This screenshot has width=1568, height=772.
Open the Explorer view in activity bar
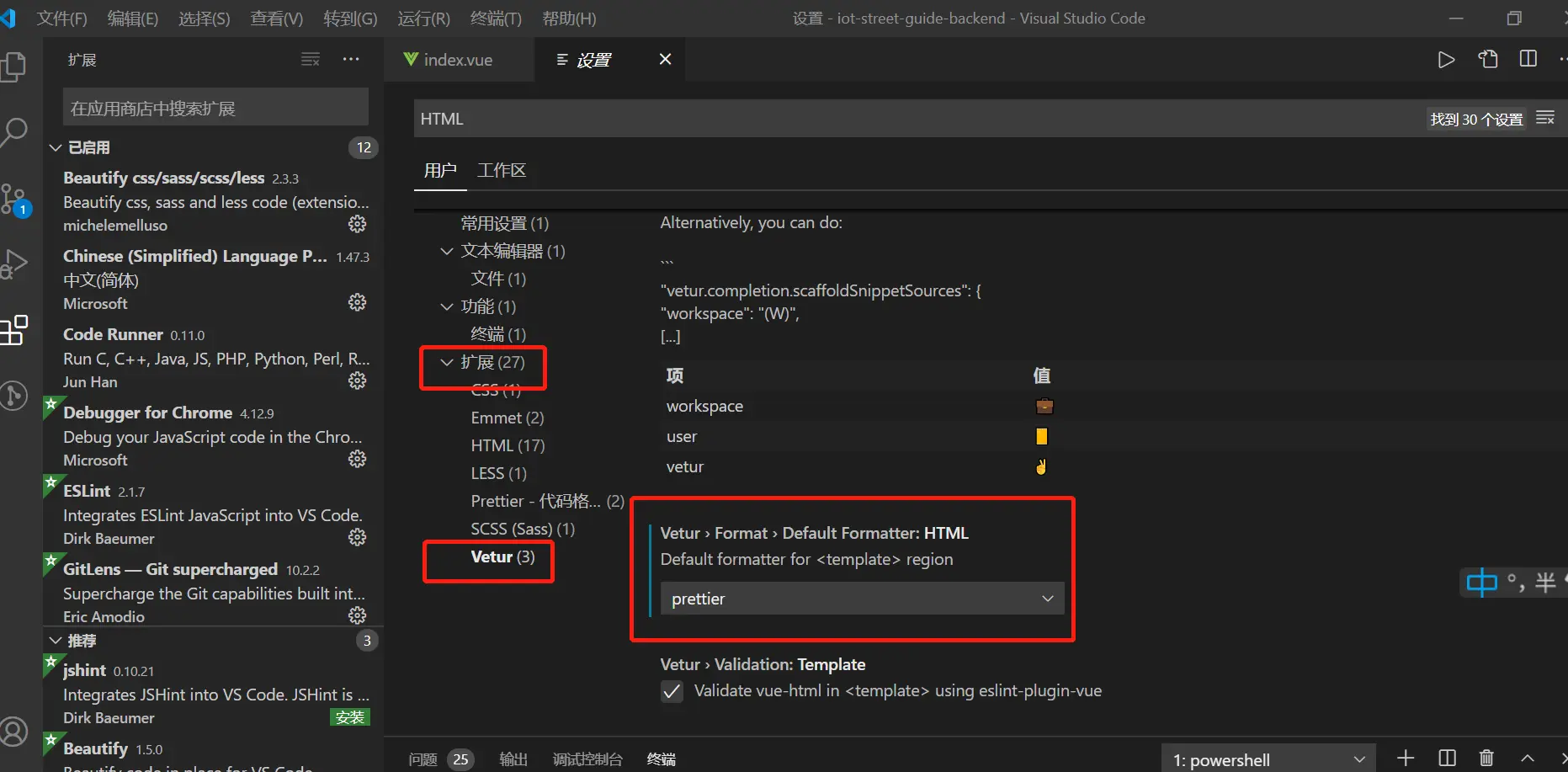coord(13,67)
